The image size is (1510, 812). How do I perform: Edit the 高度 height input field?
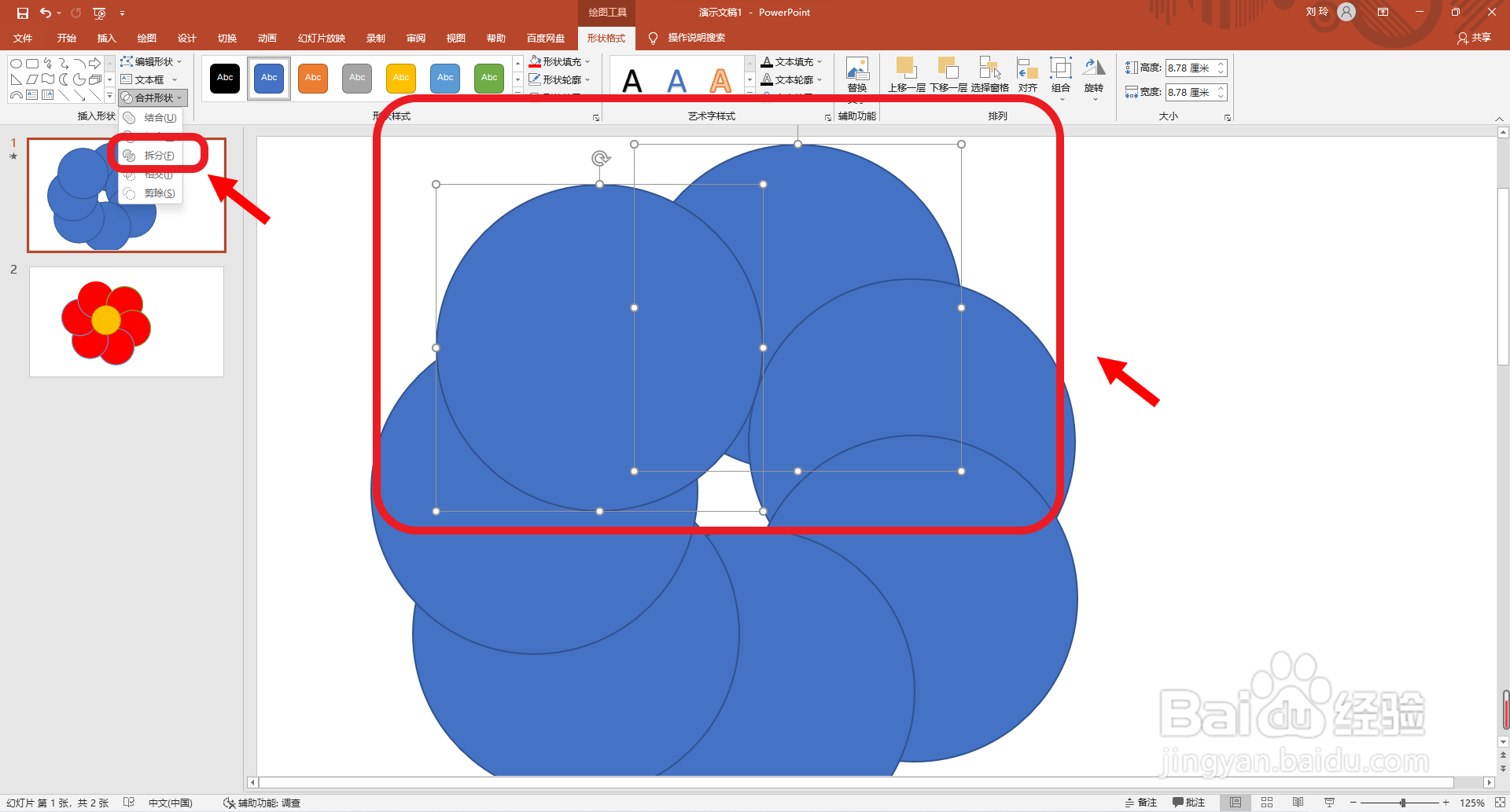[1190, 68]
